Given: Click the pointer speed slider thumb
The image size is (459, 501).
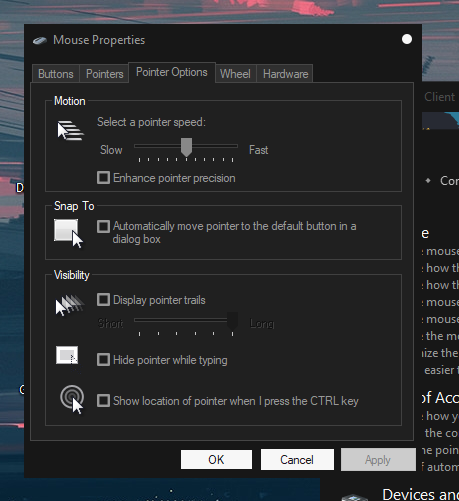Looking at the screenshot, I should pos(186,147).
